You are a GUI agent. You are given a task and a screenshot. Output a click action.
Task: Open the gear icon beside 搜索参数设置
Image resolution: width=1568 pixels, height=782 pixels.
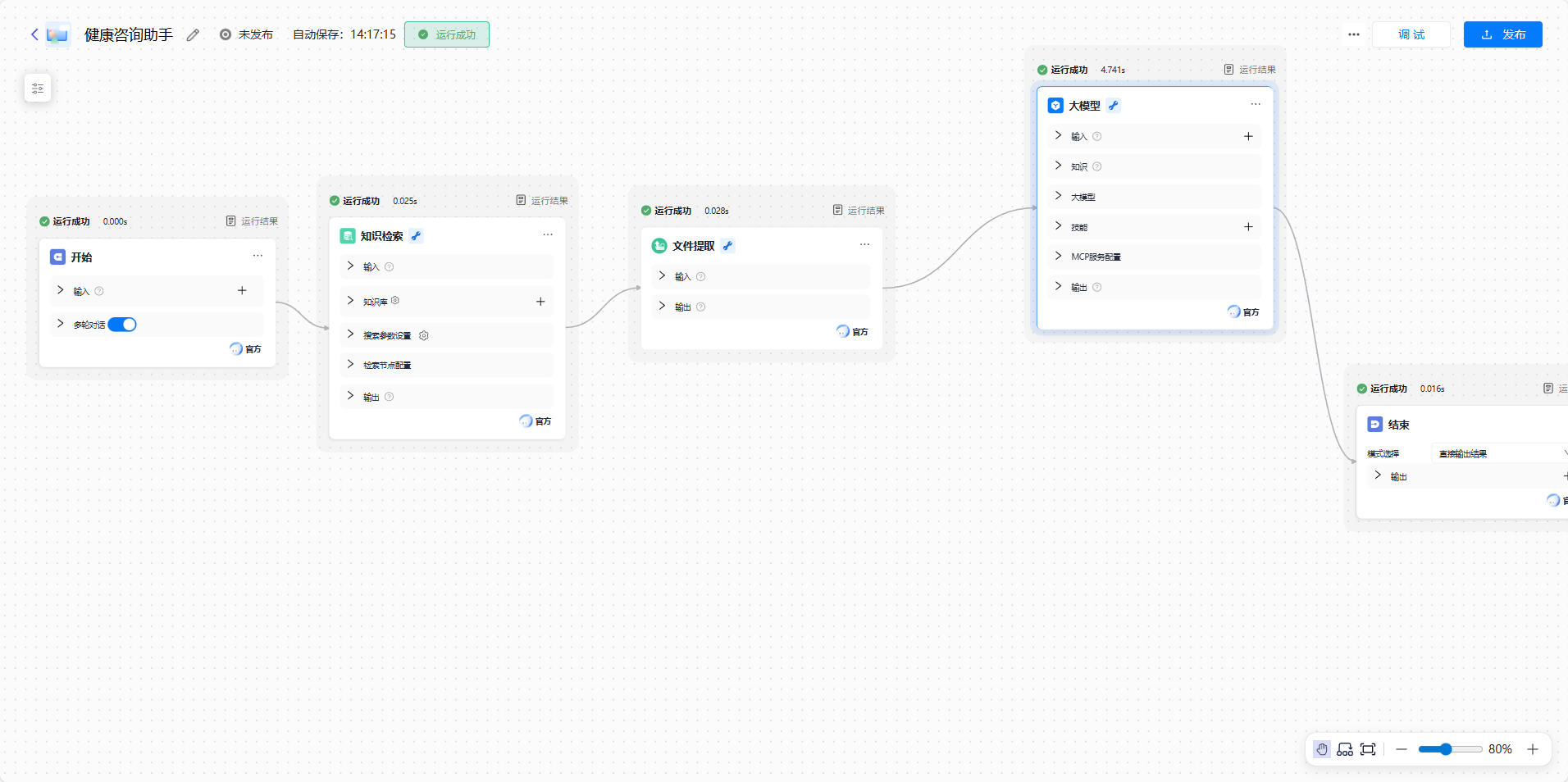click(x=424, y=335)
